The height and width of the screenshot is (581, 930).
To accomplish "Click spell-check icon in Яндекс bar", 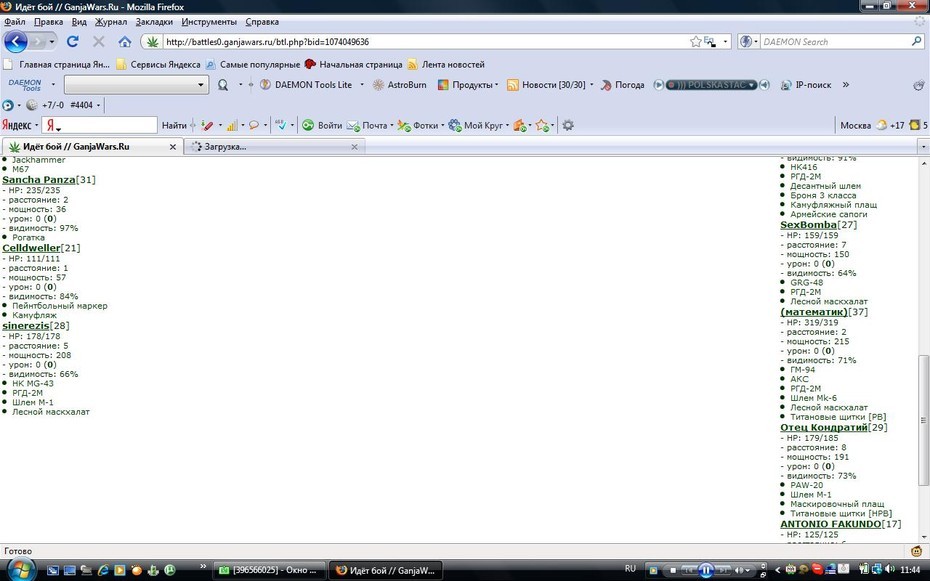I will click(281, 125).
